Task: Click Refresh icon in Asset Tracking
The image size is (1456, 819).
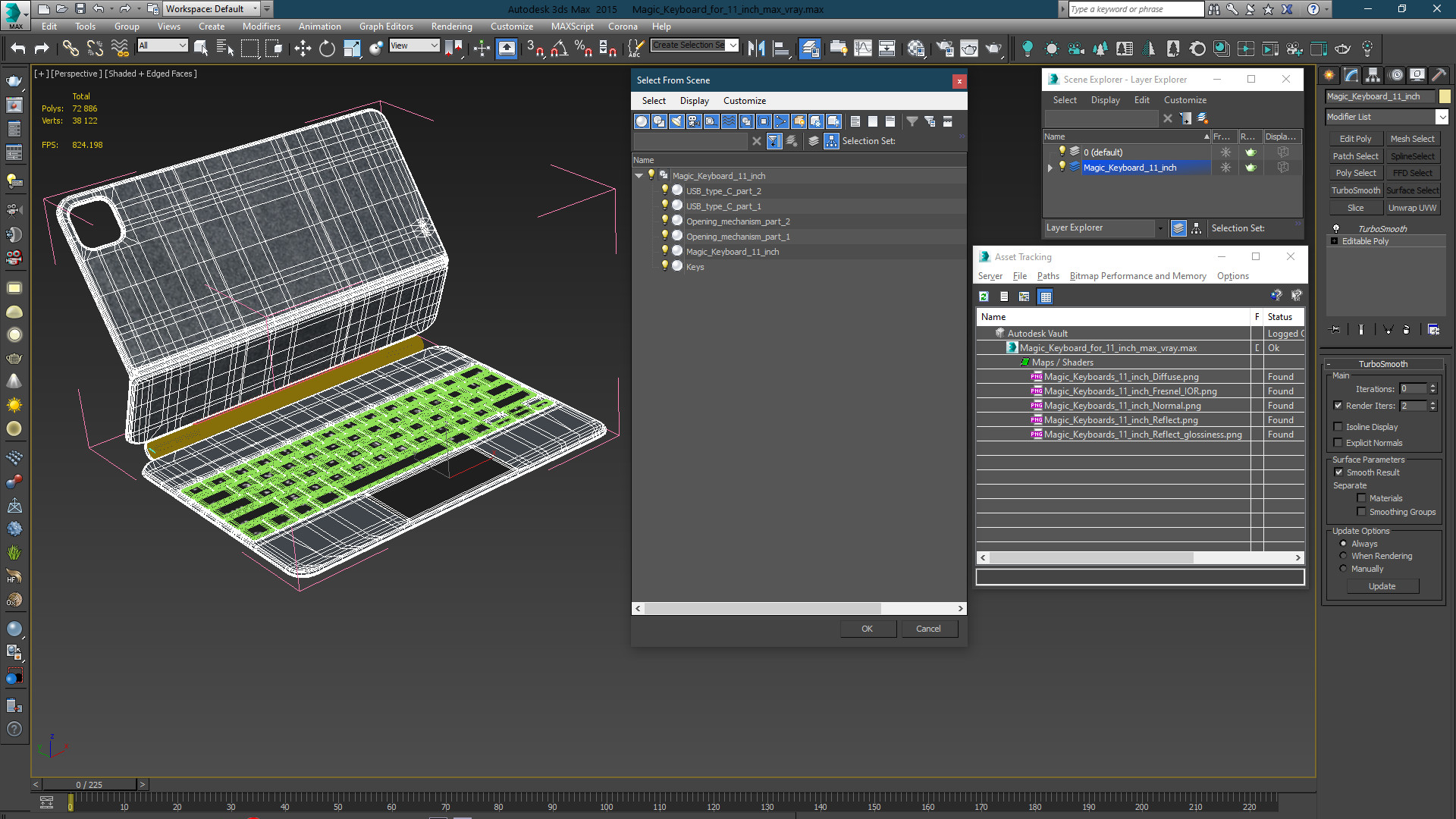Action: pos(984,297)
